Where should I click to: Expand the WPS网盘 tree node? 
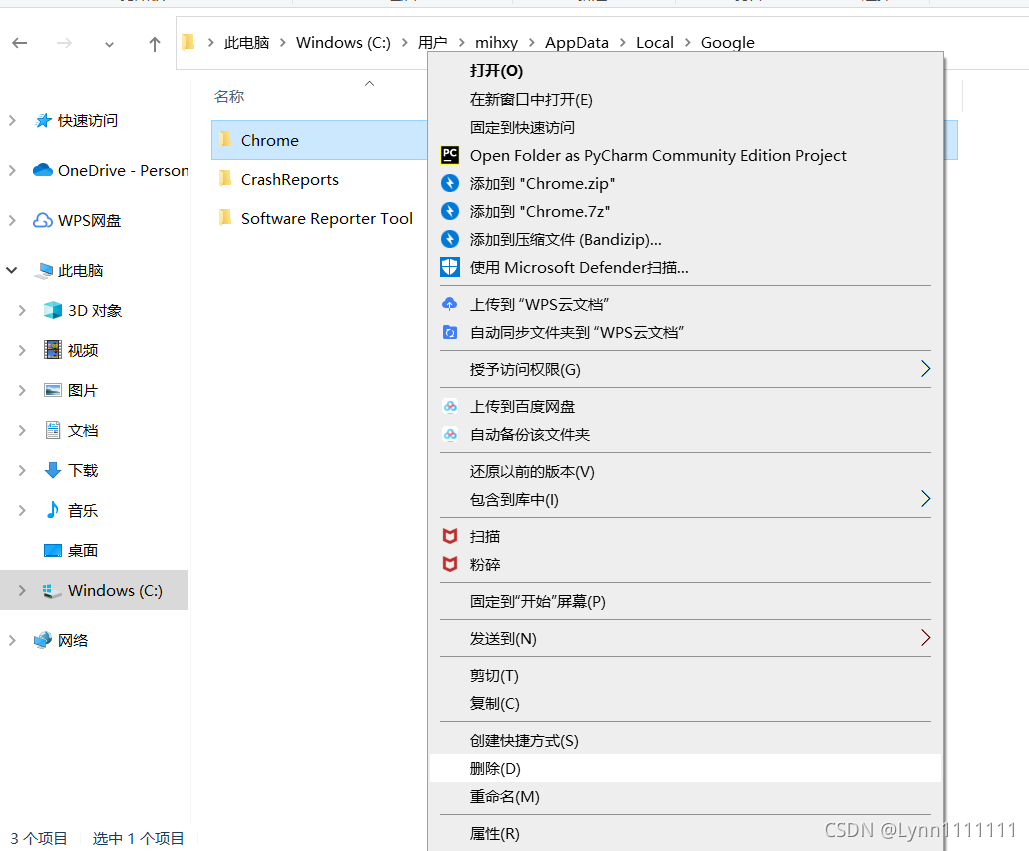(x=12, y=220)
